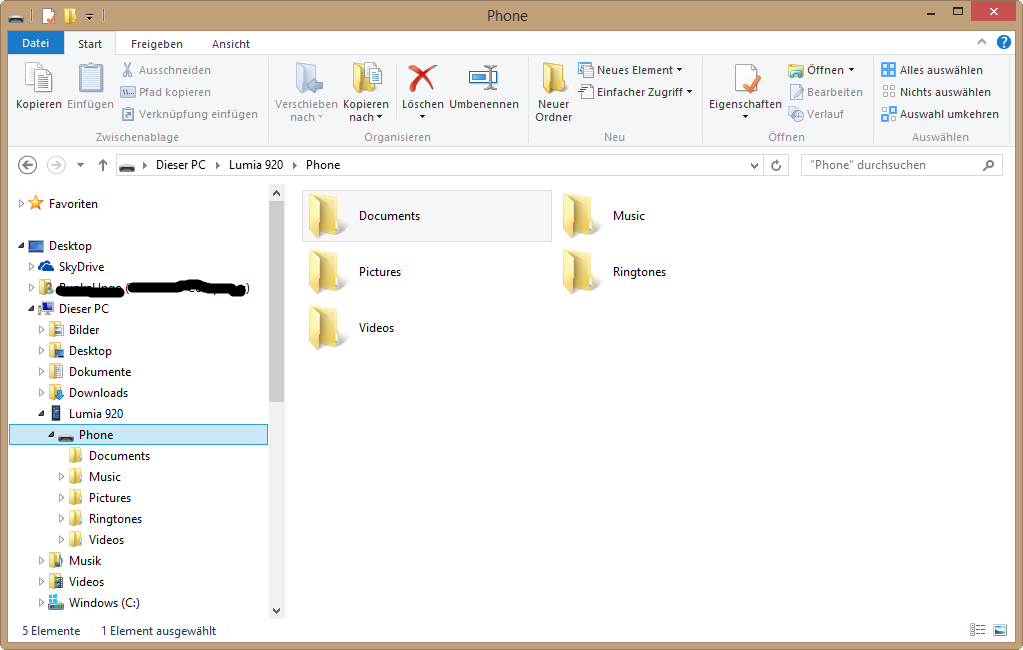Open the Einfacher Zugriff dropdown

pos(635,92)
